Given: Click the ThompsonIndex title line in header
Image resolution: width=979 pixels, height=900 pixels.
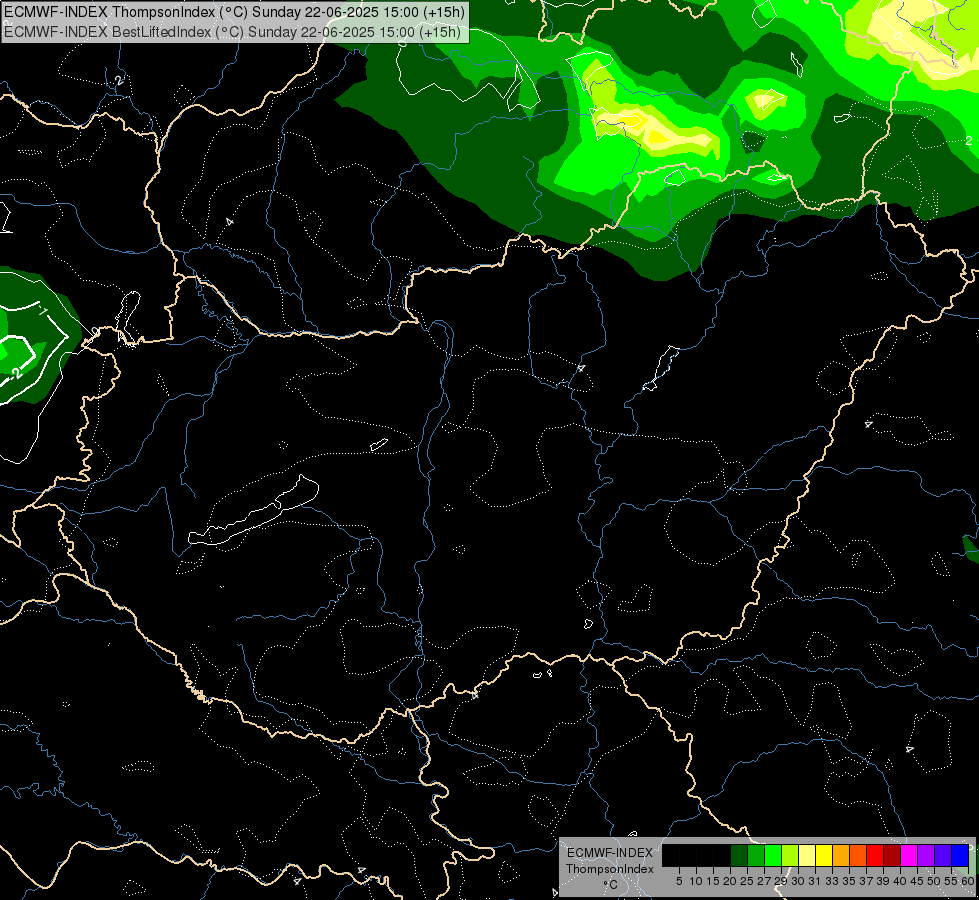Looking at the screenshot, I should [234, 12].
